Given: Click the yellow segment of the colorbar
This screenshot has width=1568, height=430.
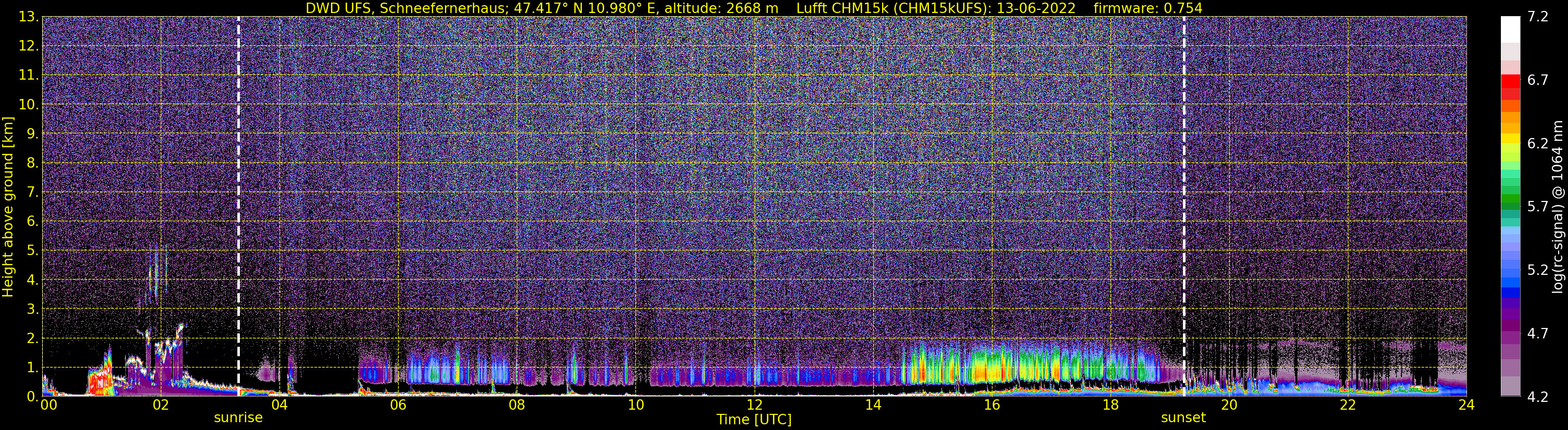Looking at the screenshot, I should coord(1510,138).
